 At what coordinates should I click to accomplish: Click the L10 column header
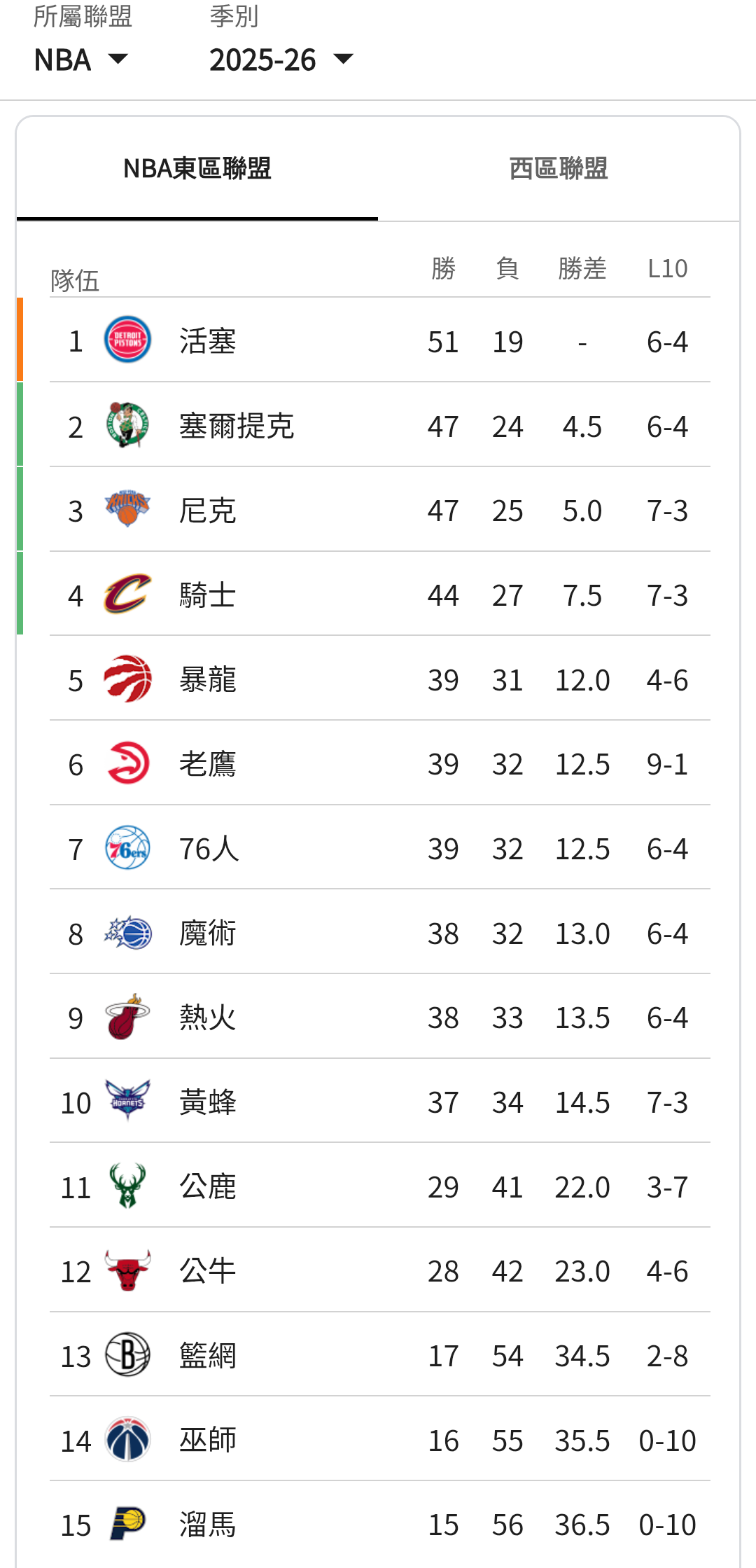pyautogui.click(x=667, y=268)
